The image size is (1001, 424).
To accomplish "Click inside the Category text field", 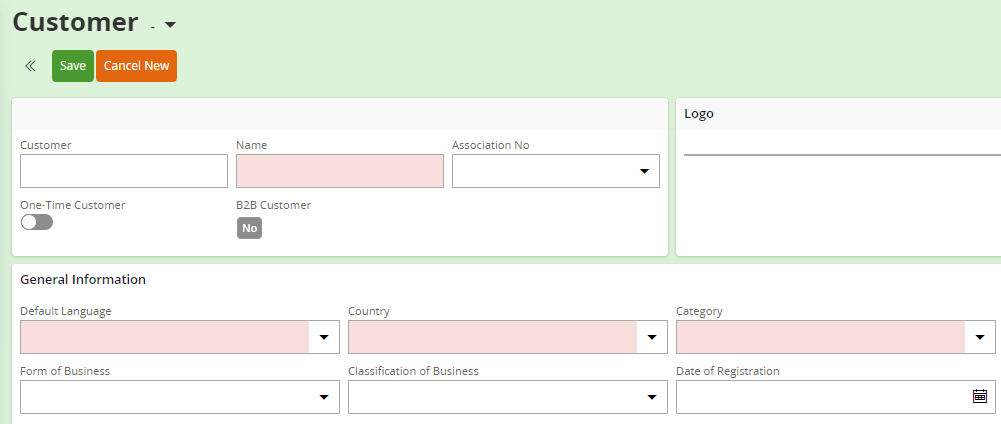I will point(820,338).
